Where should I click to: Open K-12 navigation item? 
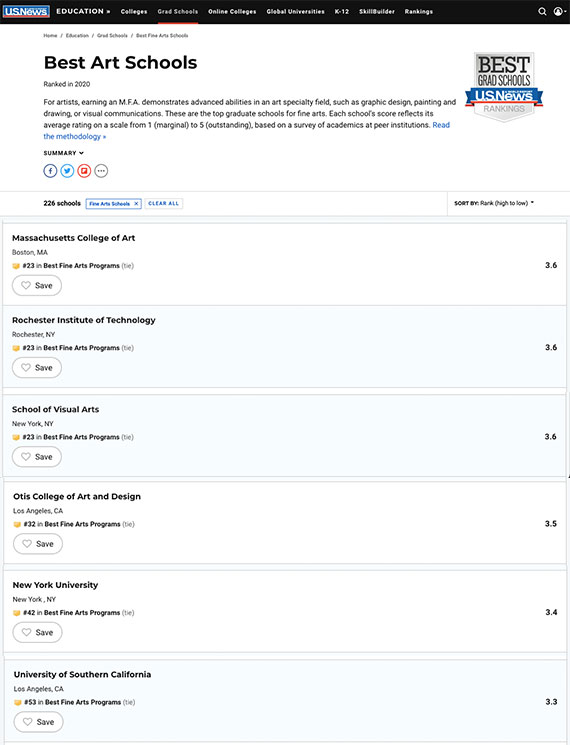click(342, 11)
